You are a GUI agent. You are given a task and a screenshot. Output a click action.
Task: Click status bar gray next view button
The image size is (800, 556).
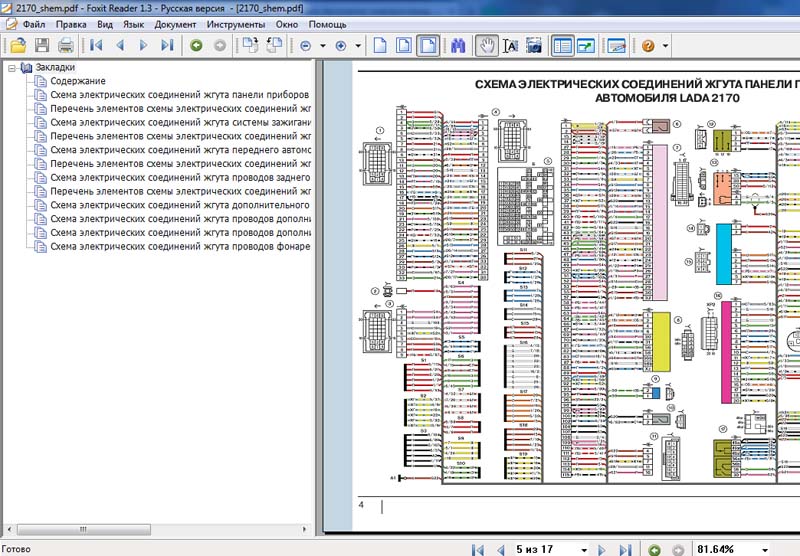click(x=678, y=550)
